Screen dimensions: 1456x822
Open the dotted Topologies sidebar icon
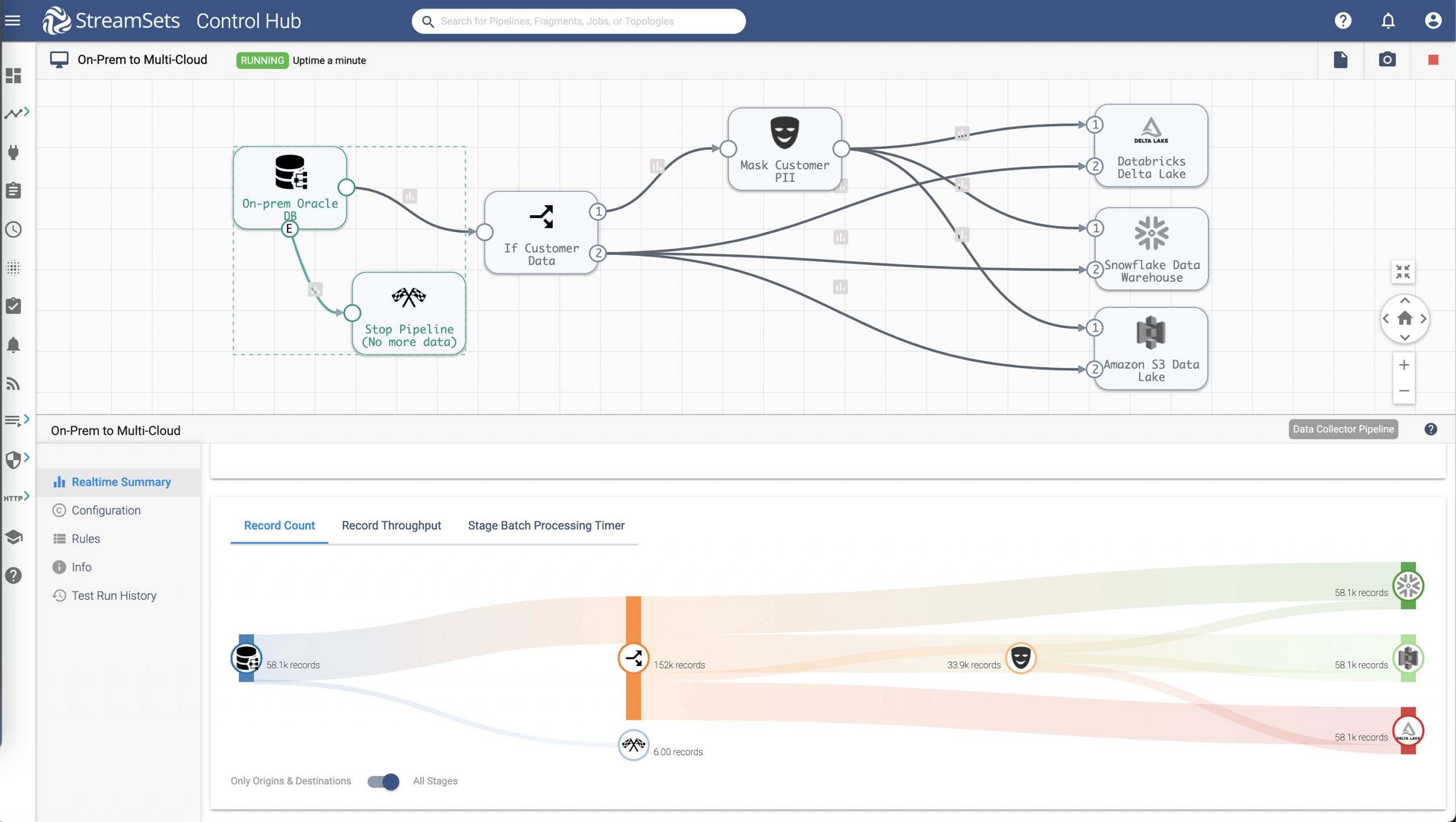point(13,267)
